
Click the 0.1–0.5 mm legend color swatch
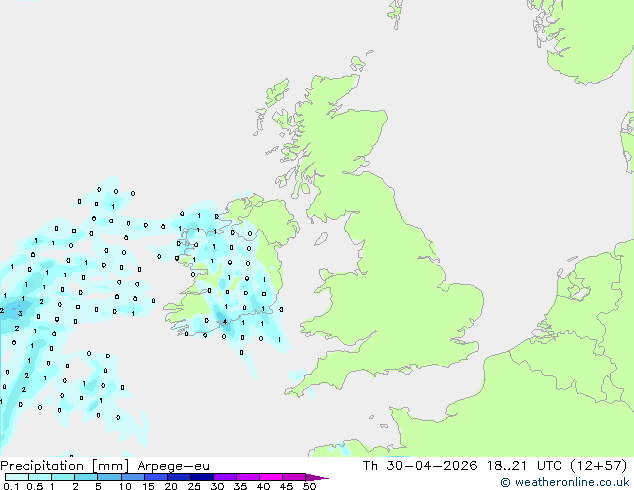tap(17, 477)
